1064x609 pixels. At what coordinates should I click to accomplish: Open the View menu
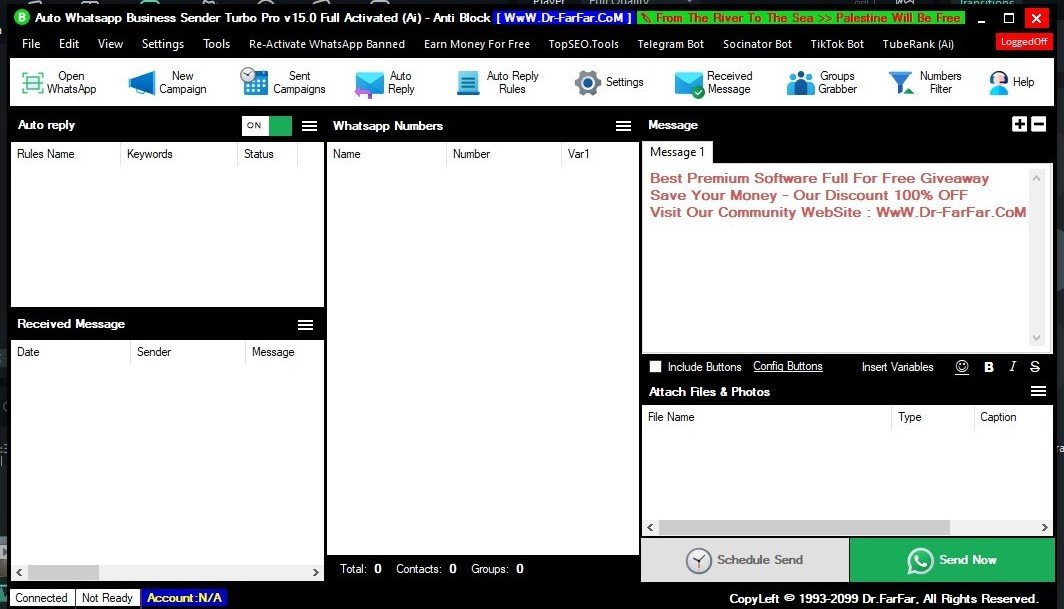(x=111, y=44)
